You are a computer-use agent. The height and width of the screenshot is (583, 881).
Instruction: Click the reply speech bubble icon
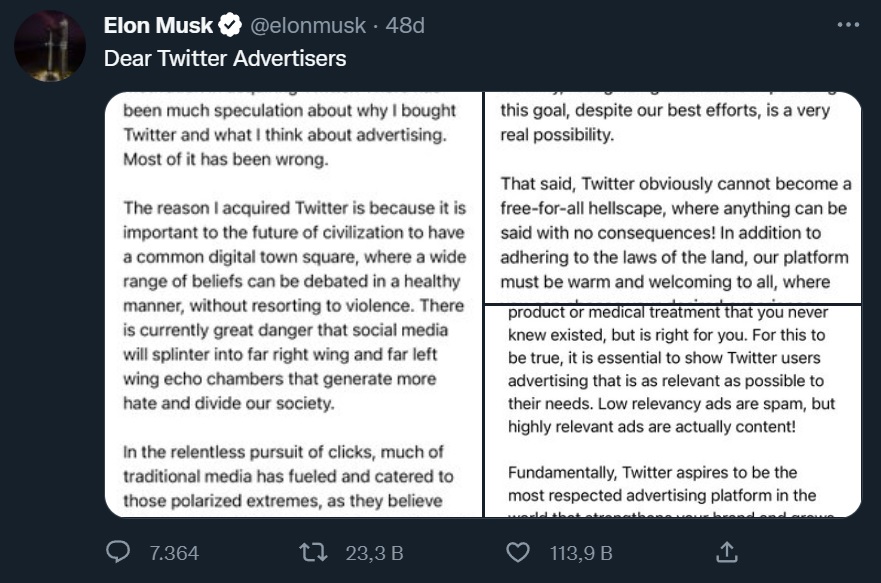click(118, 552)
